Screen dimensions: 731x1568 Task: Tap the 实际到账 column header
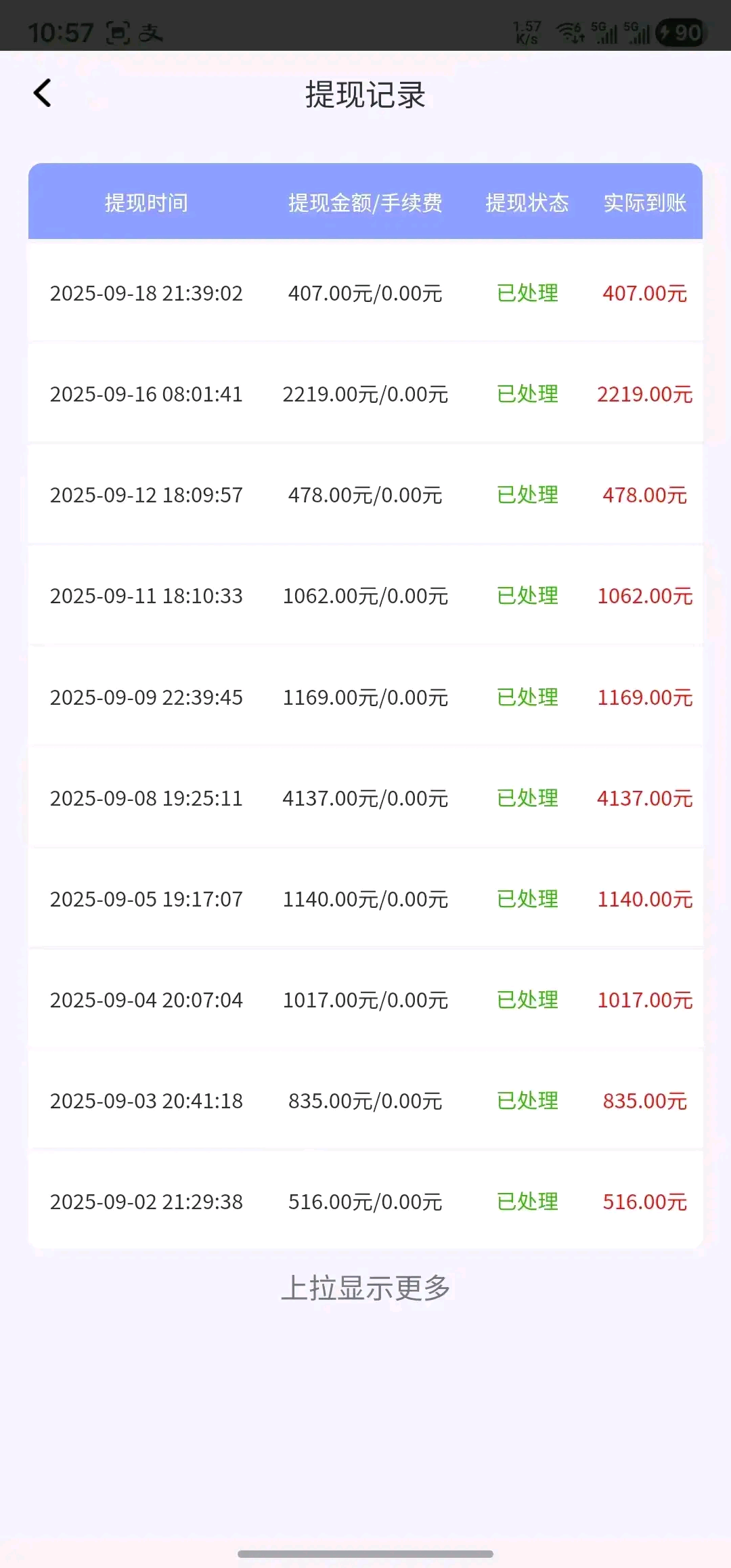pos(645,202)
